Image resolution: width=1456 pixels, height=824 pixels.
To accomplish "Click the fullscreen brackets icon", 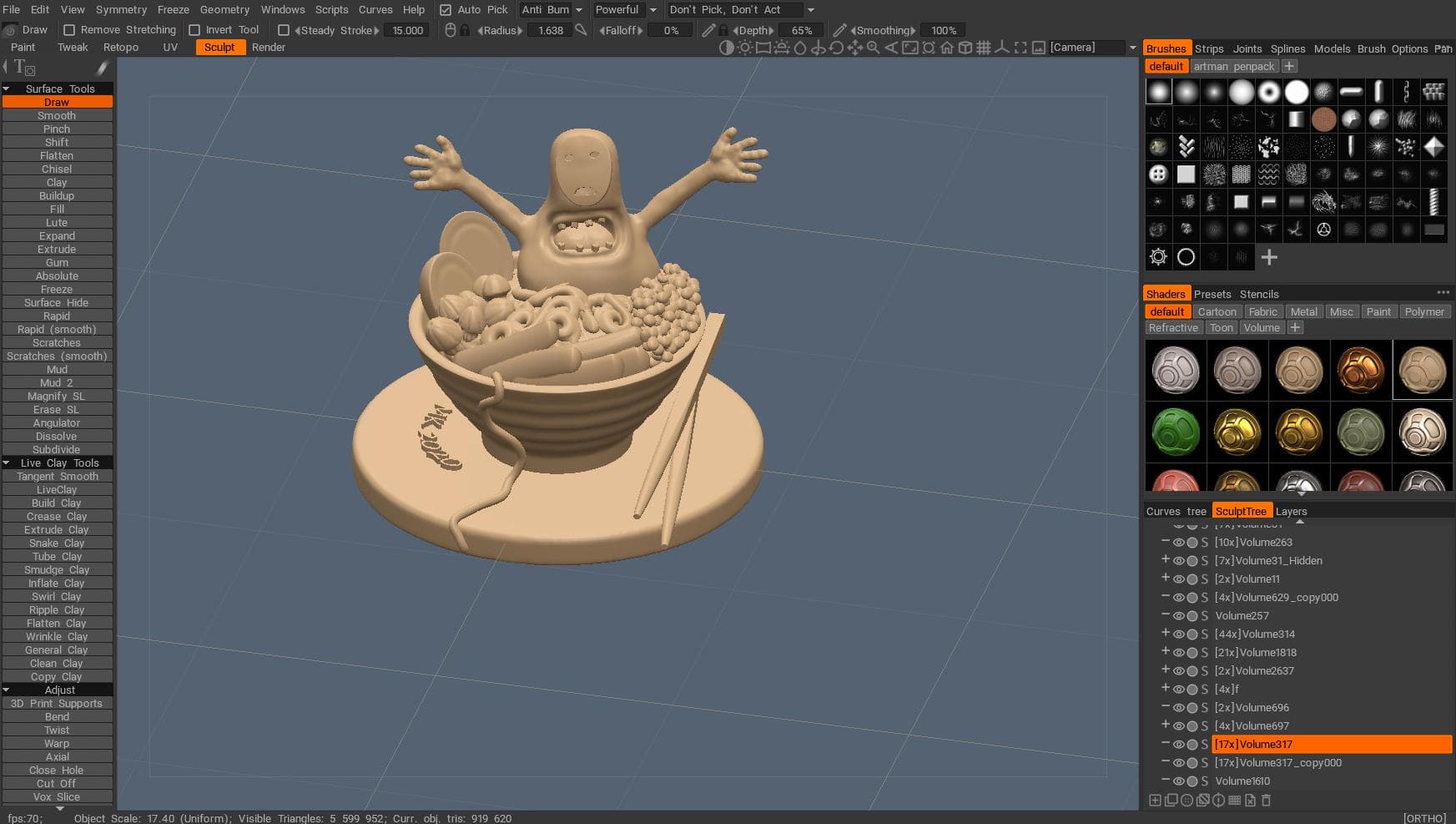I will [x=1020, y=48].
